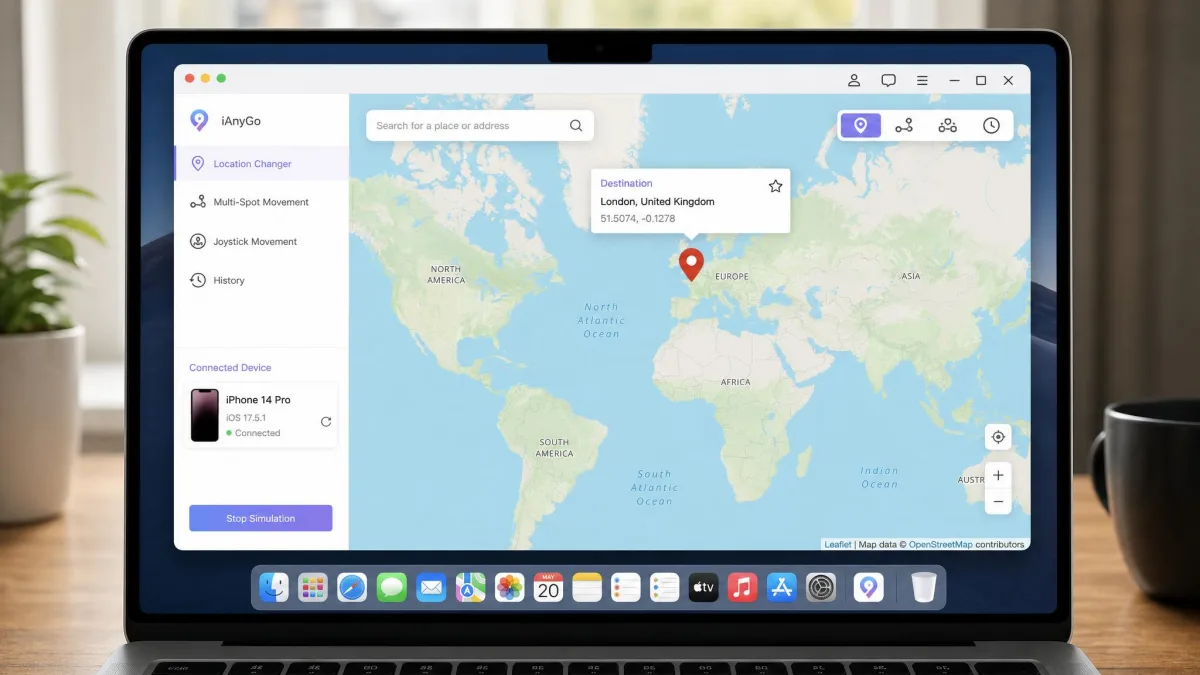Select Location Changer in the sidebar

tap(261, 164)
